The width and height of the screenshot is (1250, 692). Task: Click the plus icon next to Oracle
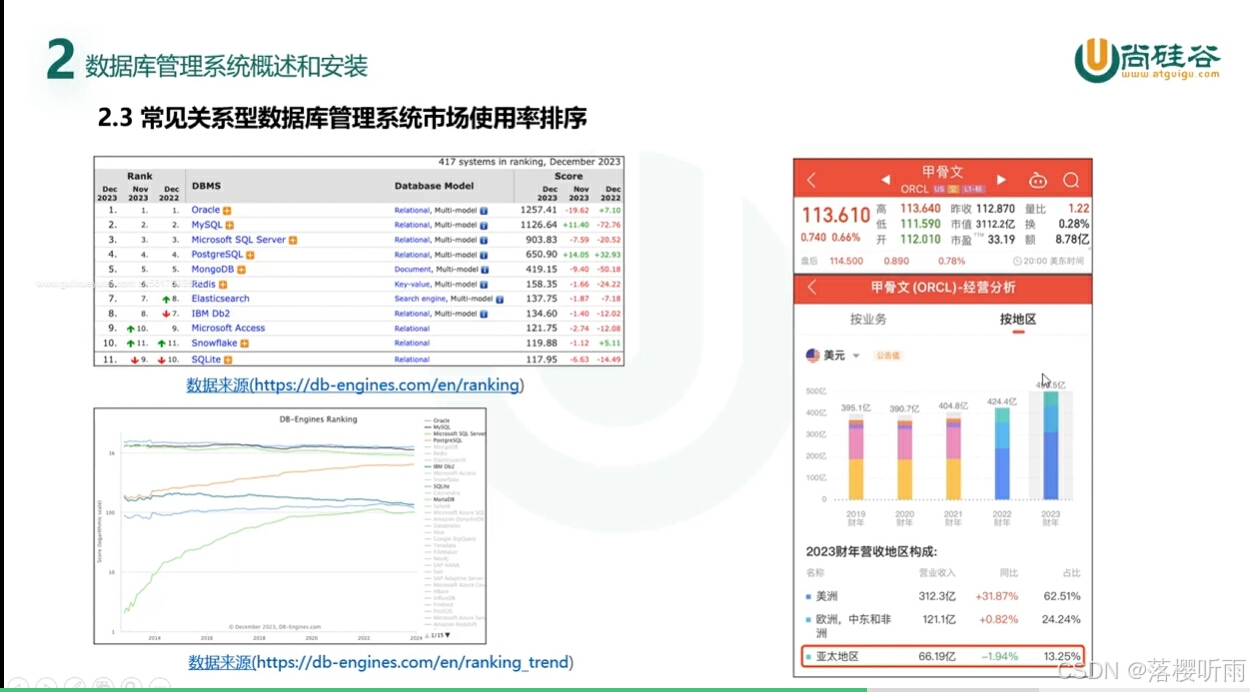pyautogui.click(x=228, y=211)
